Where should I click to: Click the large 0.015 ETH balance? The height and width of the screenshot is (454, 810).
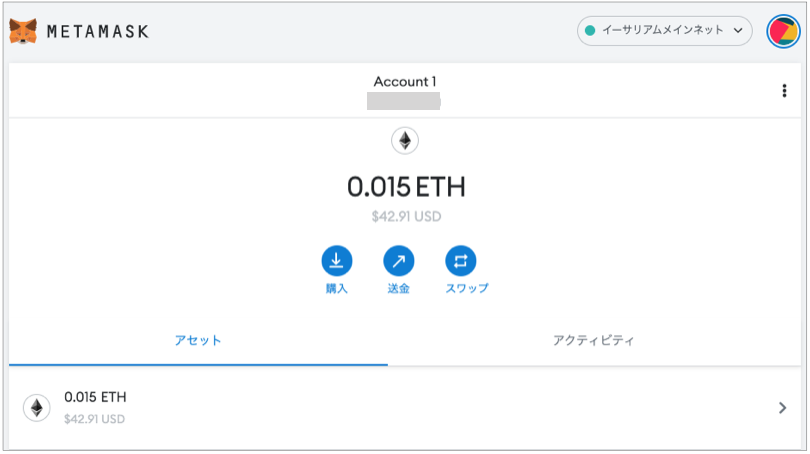(406, 187)
